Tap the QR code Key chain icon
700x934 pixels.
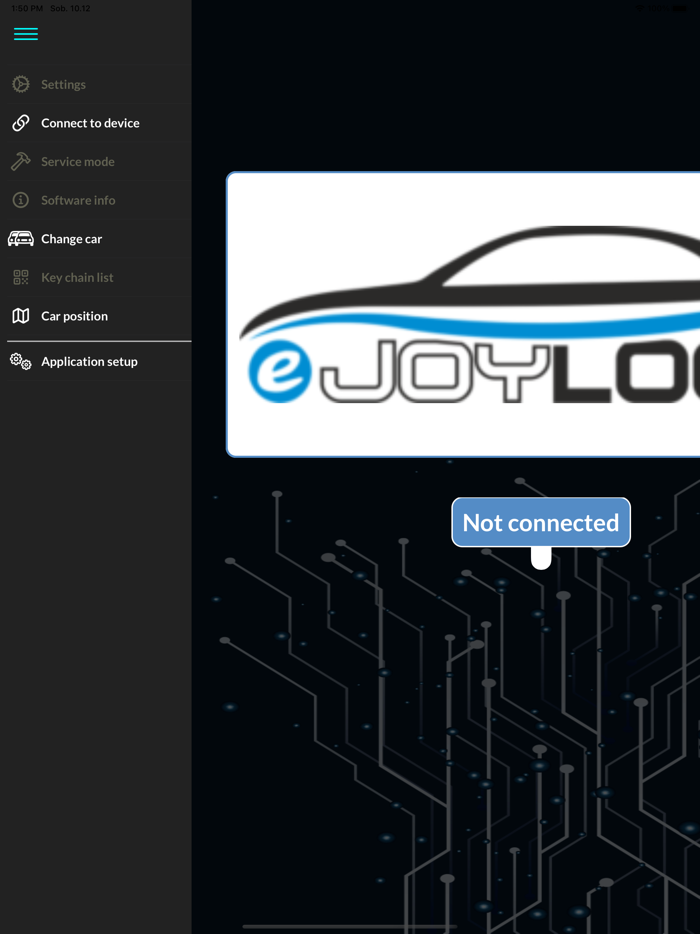click(x=21, y=278)
